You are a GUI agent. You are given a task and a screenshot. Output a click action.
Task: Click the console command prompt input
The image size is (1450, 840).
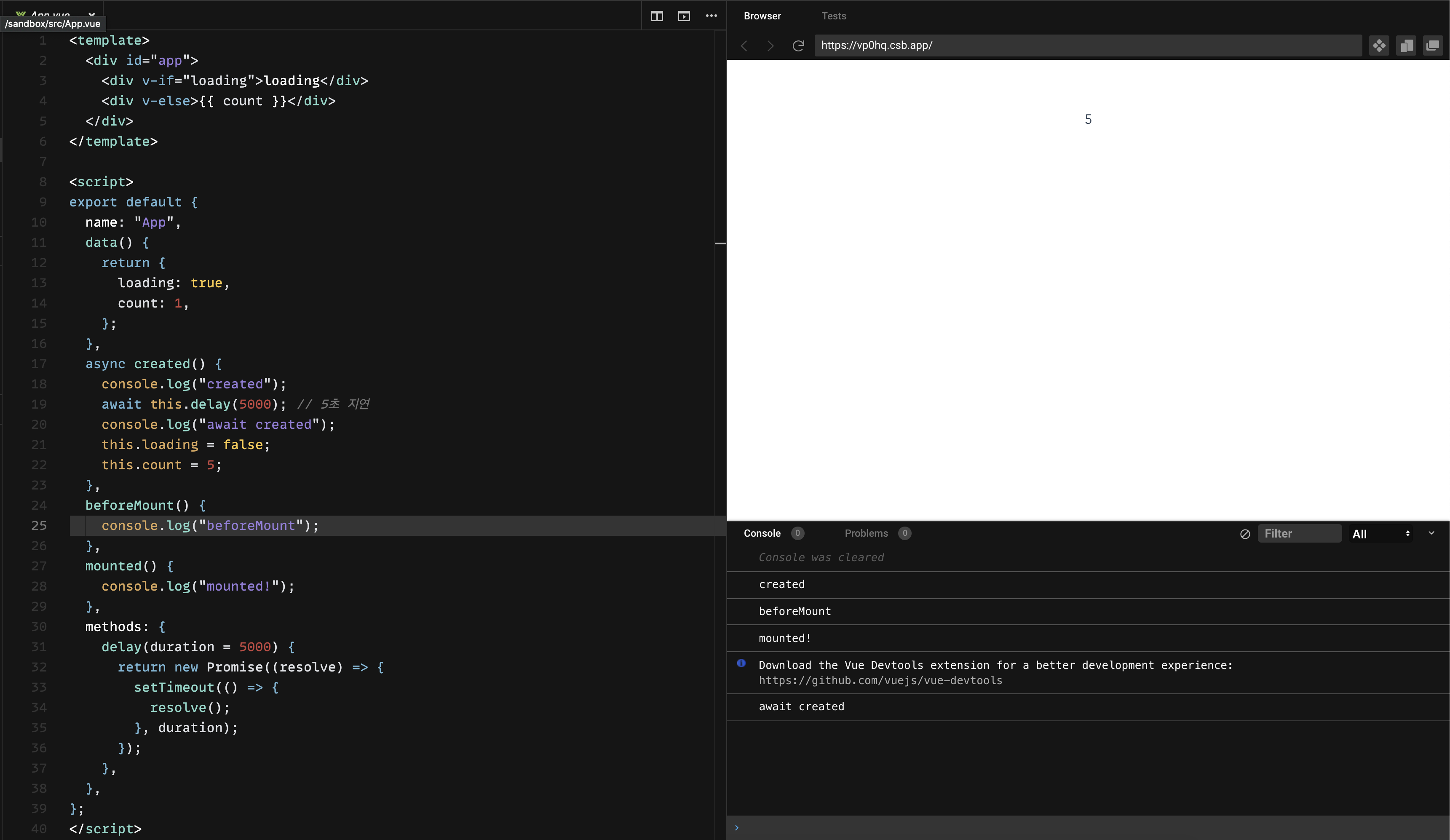[x=1088, y=828]
